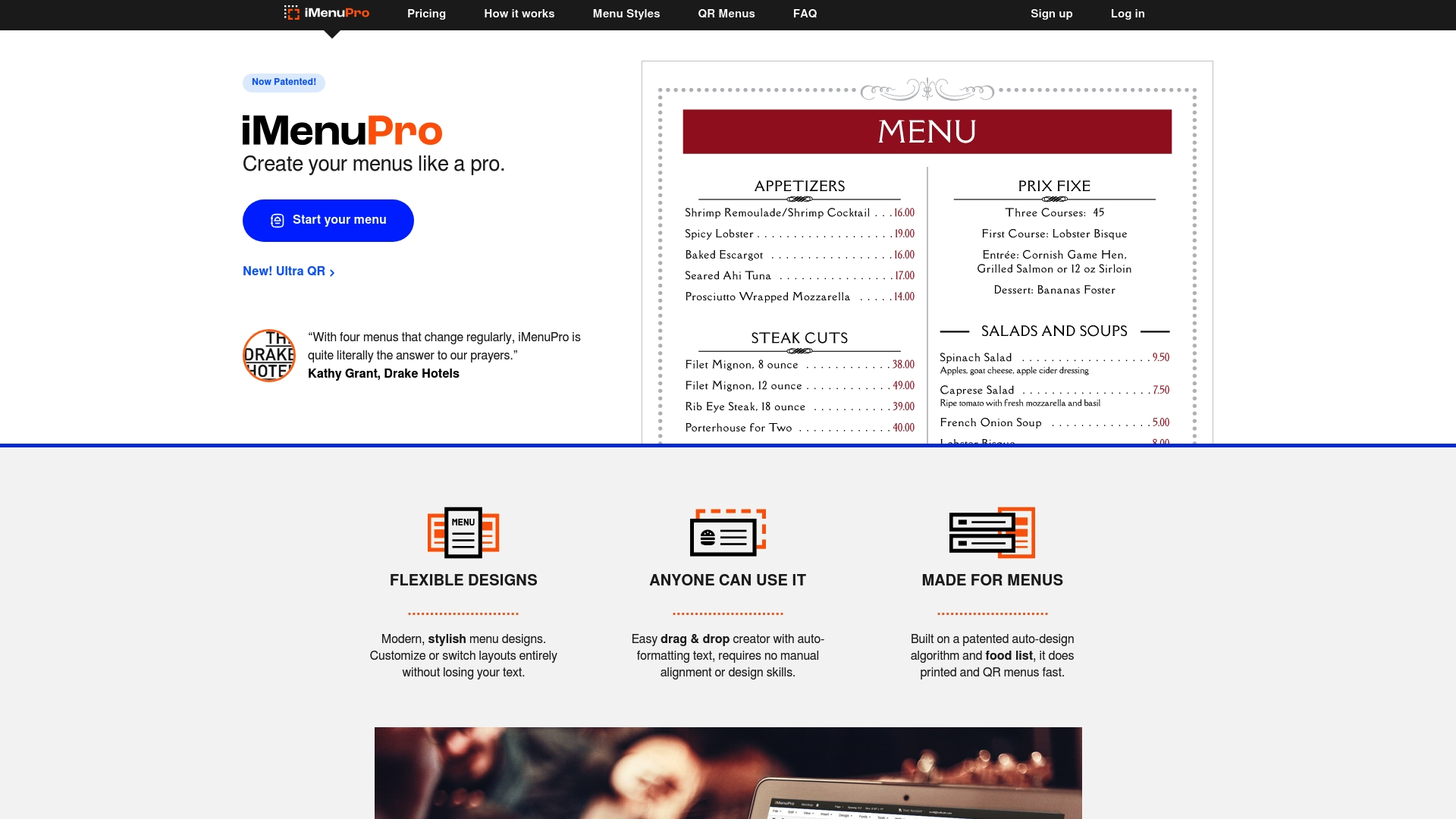Visit the FAQ section

pos(805,14)
